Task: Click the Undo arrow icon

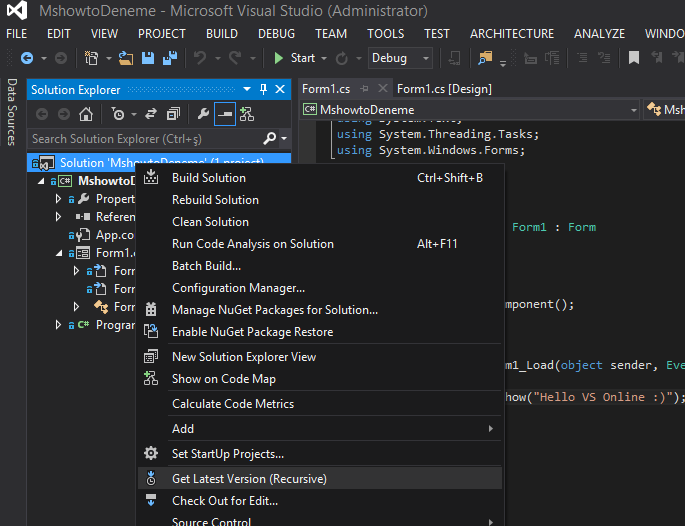Action: click(200, 58)
